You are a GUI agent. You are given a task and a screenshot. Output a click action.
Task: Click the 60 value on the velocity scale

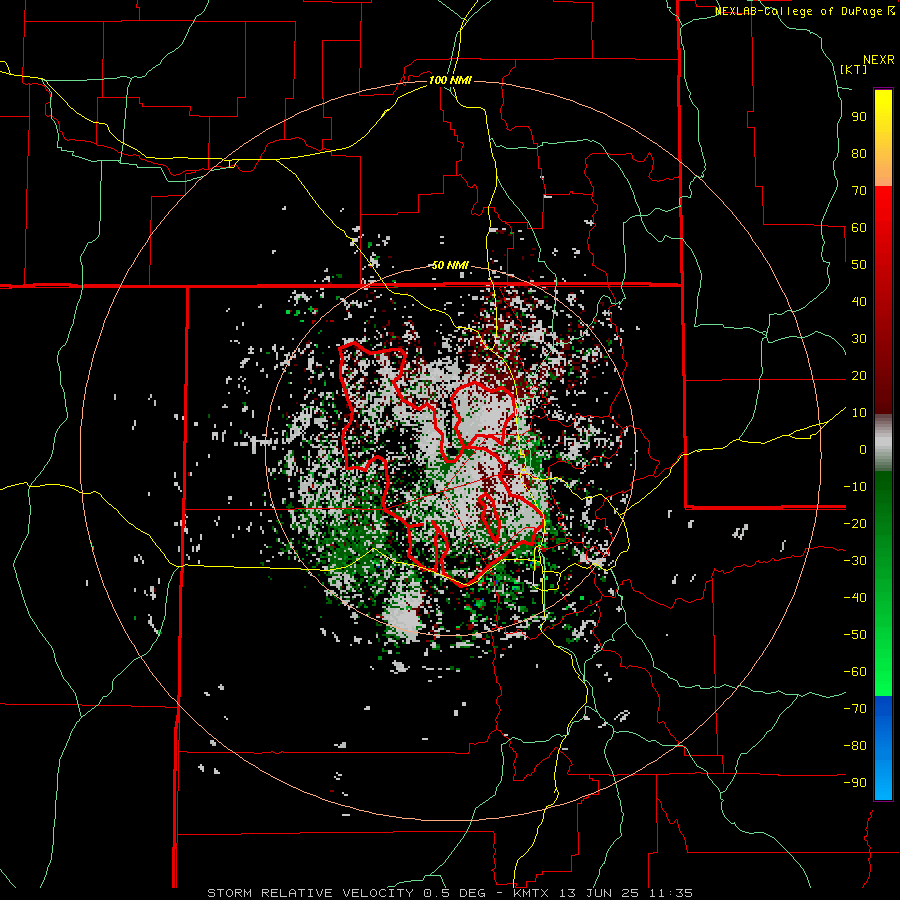tap(859, 227)
